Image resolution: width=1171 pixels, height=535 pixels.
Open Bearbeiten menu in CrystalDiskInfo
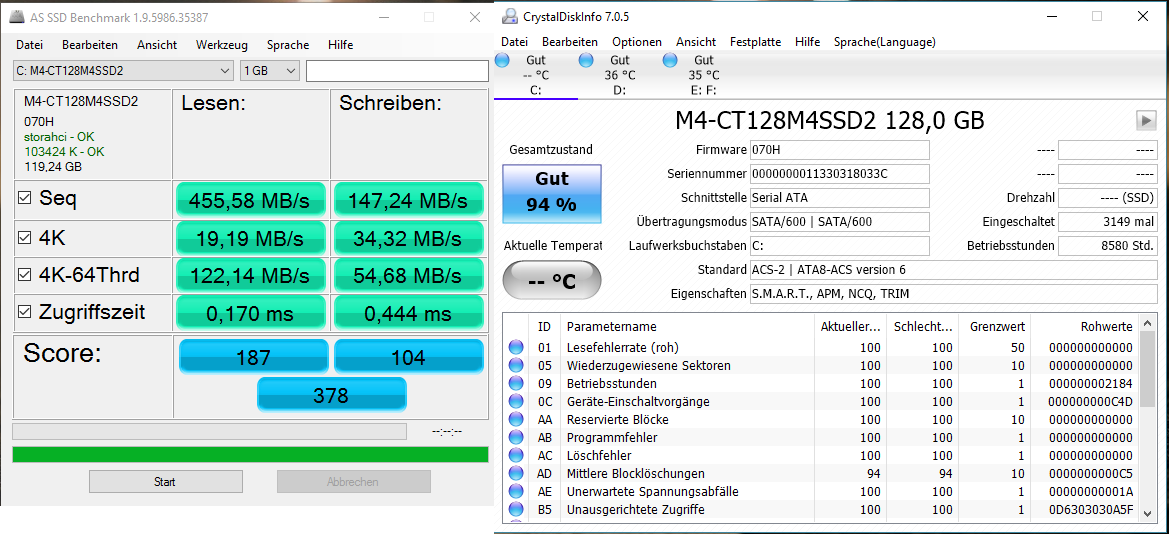pos(570,42)
